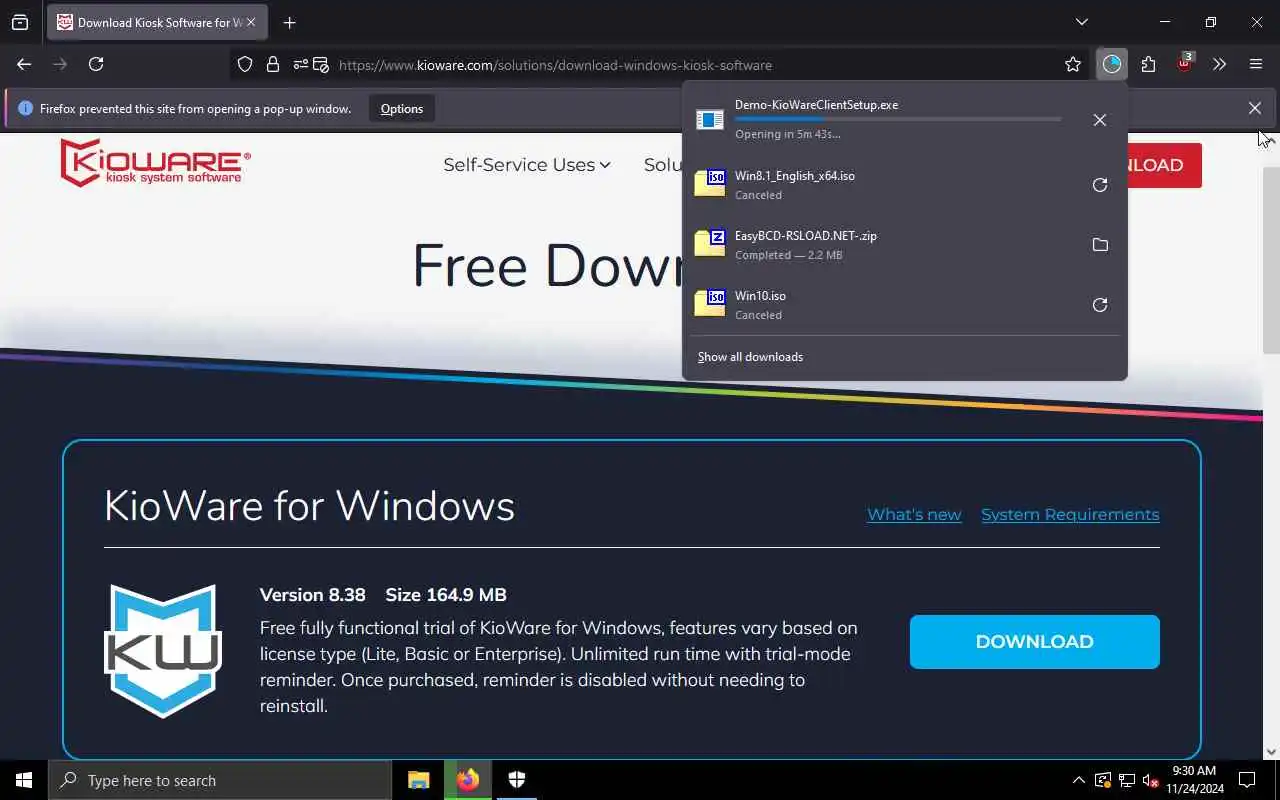The image size is (1280, 800).
Task: Toggle the downloads panel toolbar button
Action: coord(1112,64)
